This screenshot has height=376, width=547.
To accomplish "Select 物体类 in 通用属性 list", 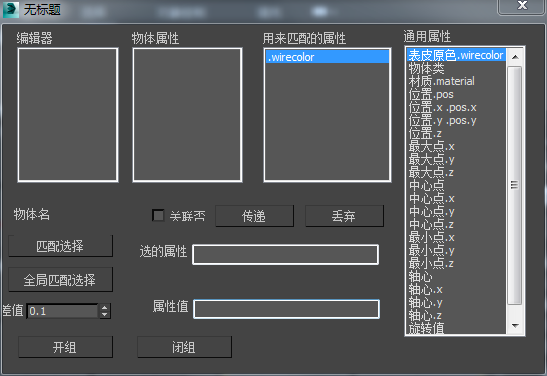I will (456, 68).
